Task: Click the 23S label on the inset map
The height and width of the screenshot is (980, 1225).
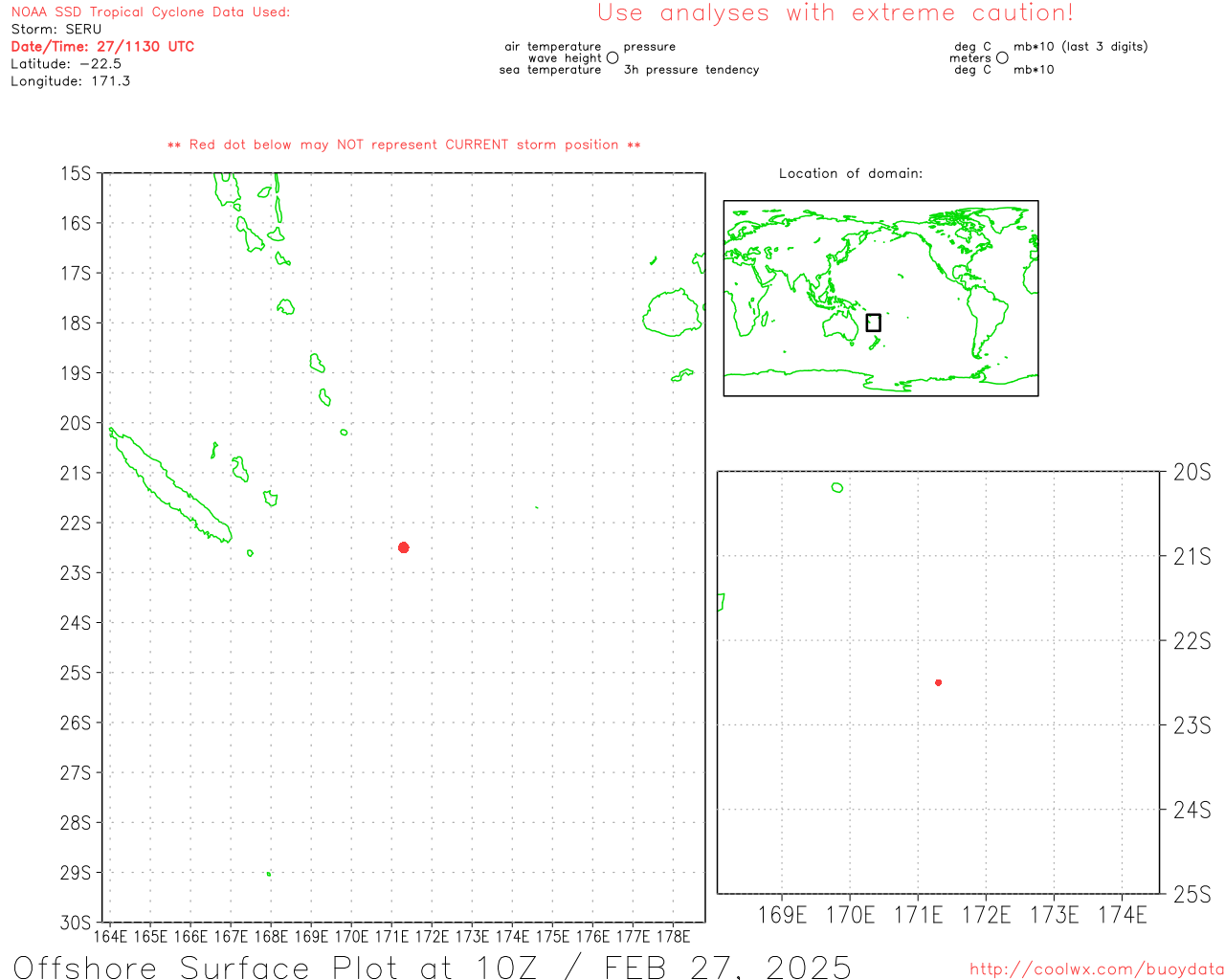Action: 1192,725
